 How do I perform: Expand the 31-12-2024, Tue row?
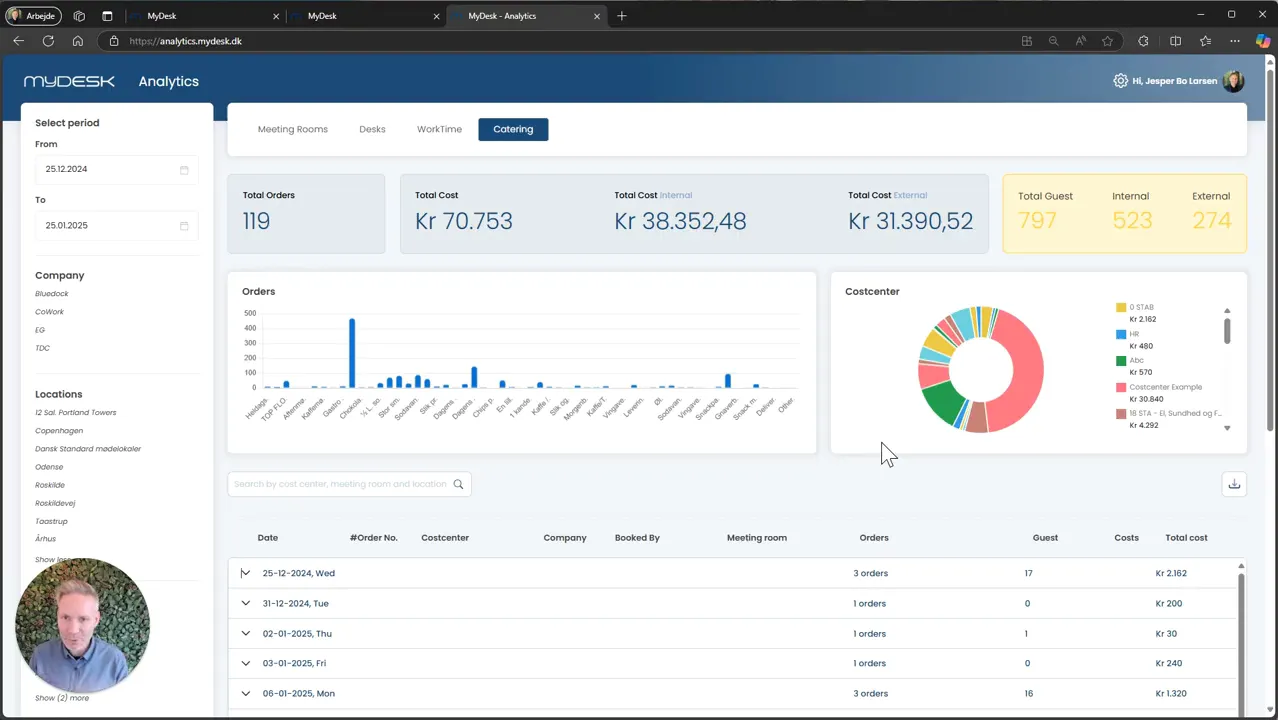point(245,603)
